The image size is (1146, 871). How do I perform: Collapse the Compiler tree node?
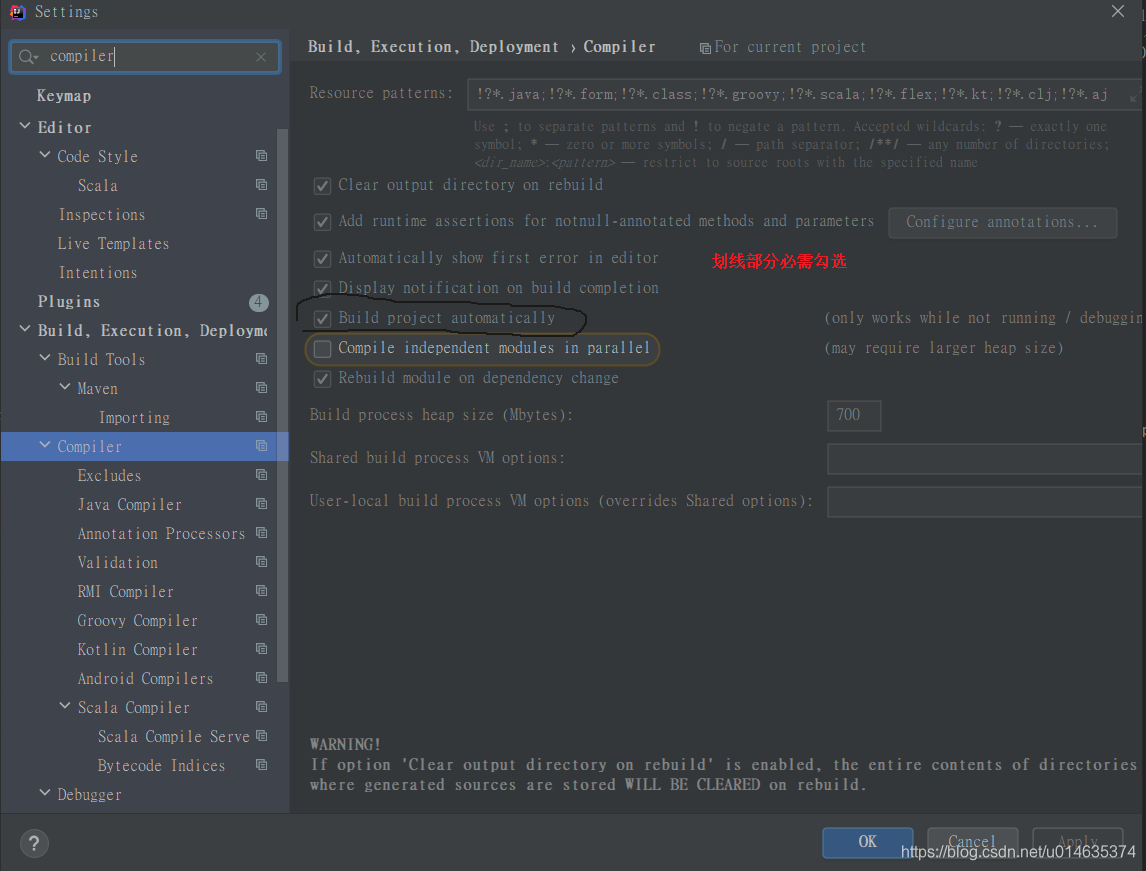(x=45, y=445)
